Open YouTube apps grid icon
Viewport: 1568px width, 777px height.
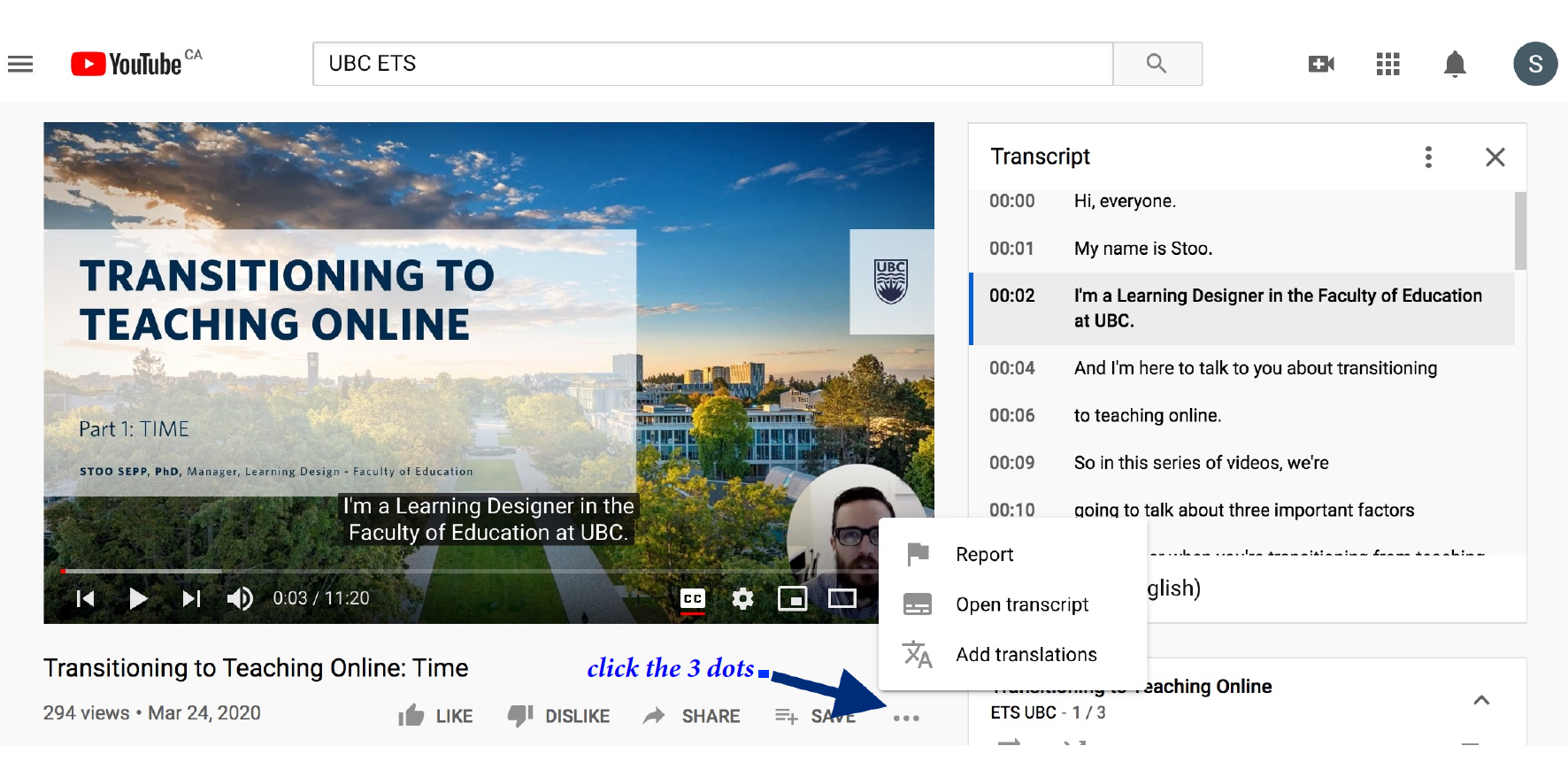click(x=1388, y=64)
